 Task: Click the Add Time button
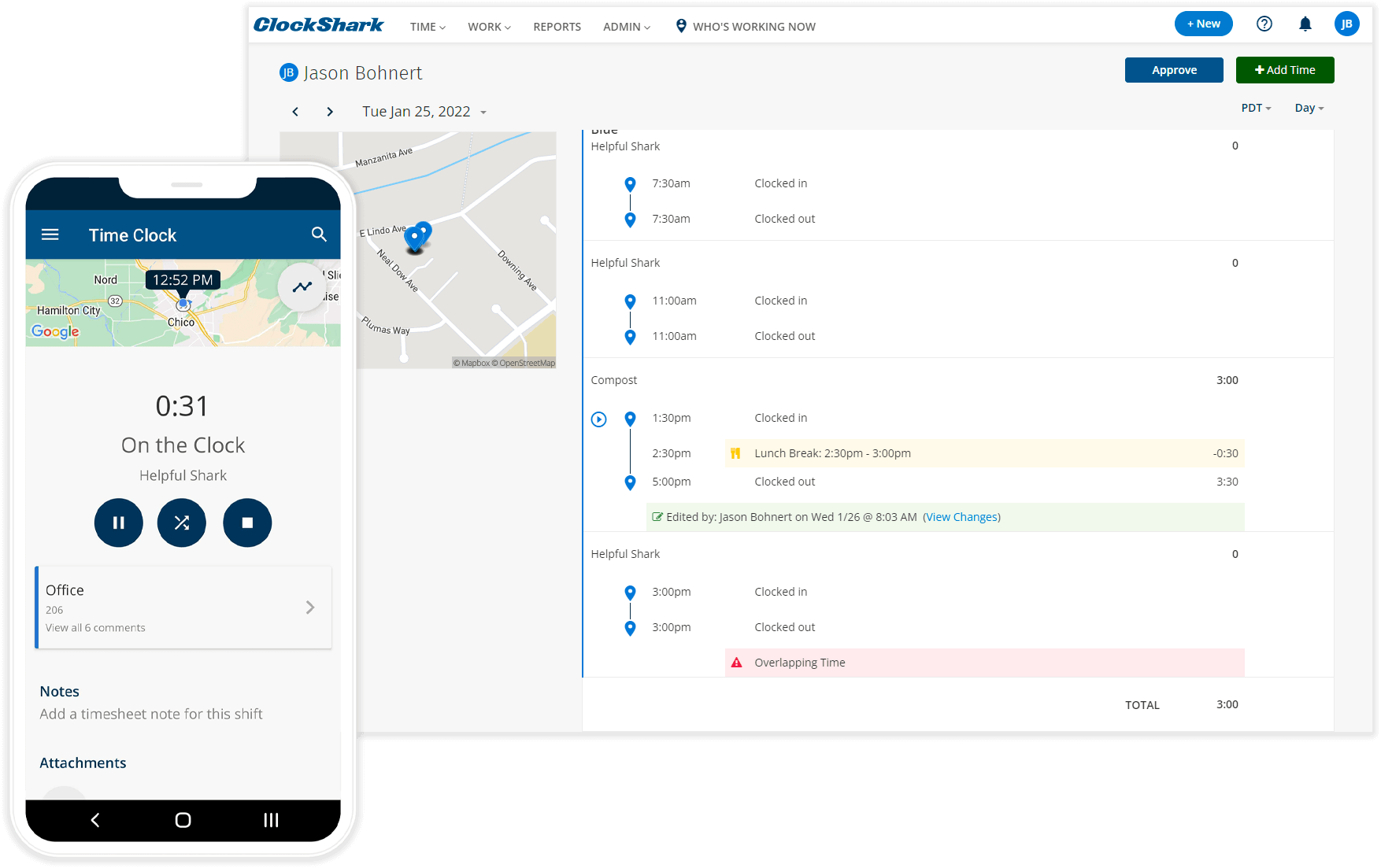coord(1285,70)
